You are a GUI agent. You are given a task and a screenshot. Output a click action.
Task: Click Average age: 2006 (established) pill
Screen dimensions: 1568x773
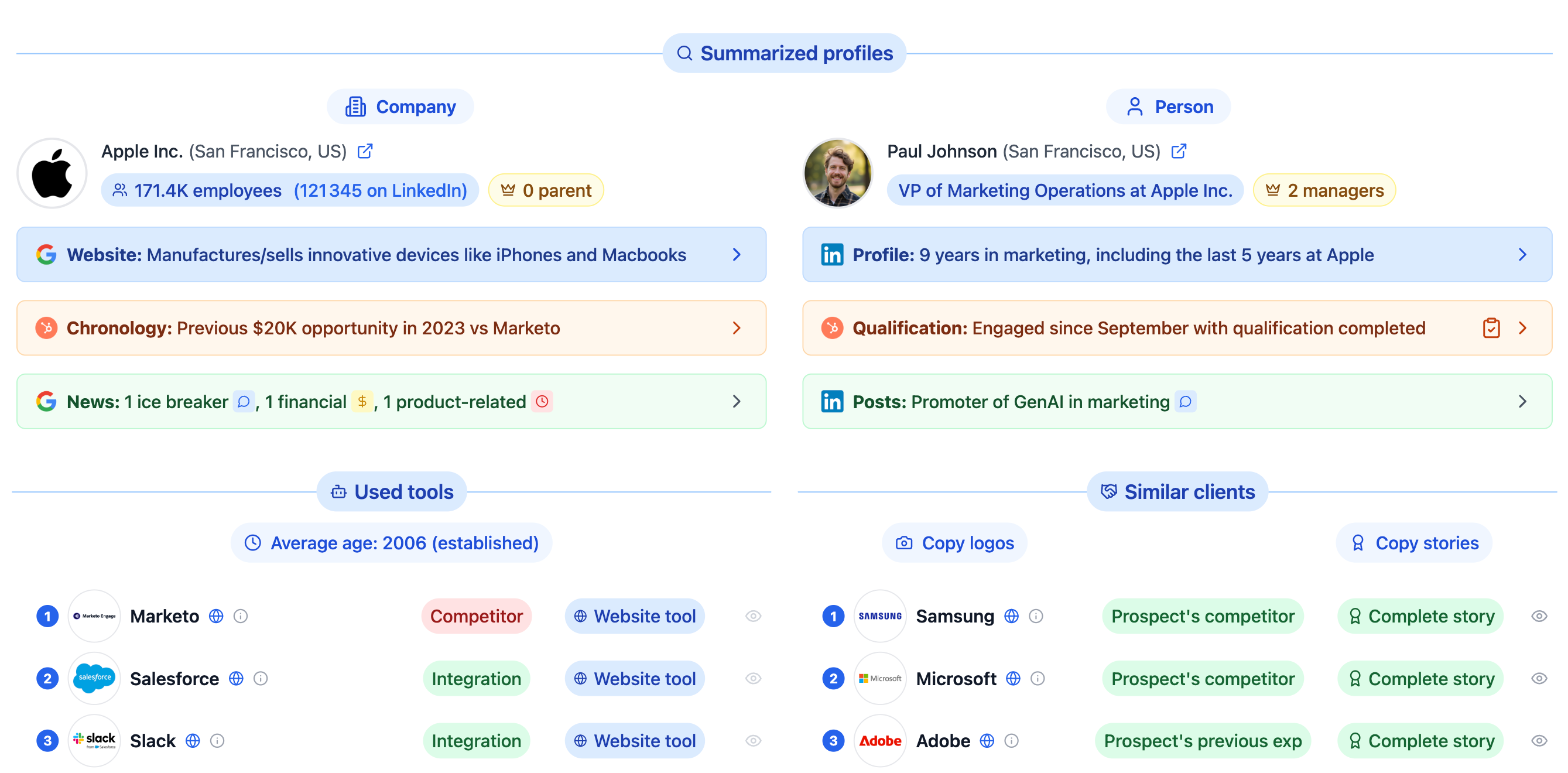391,542
